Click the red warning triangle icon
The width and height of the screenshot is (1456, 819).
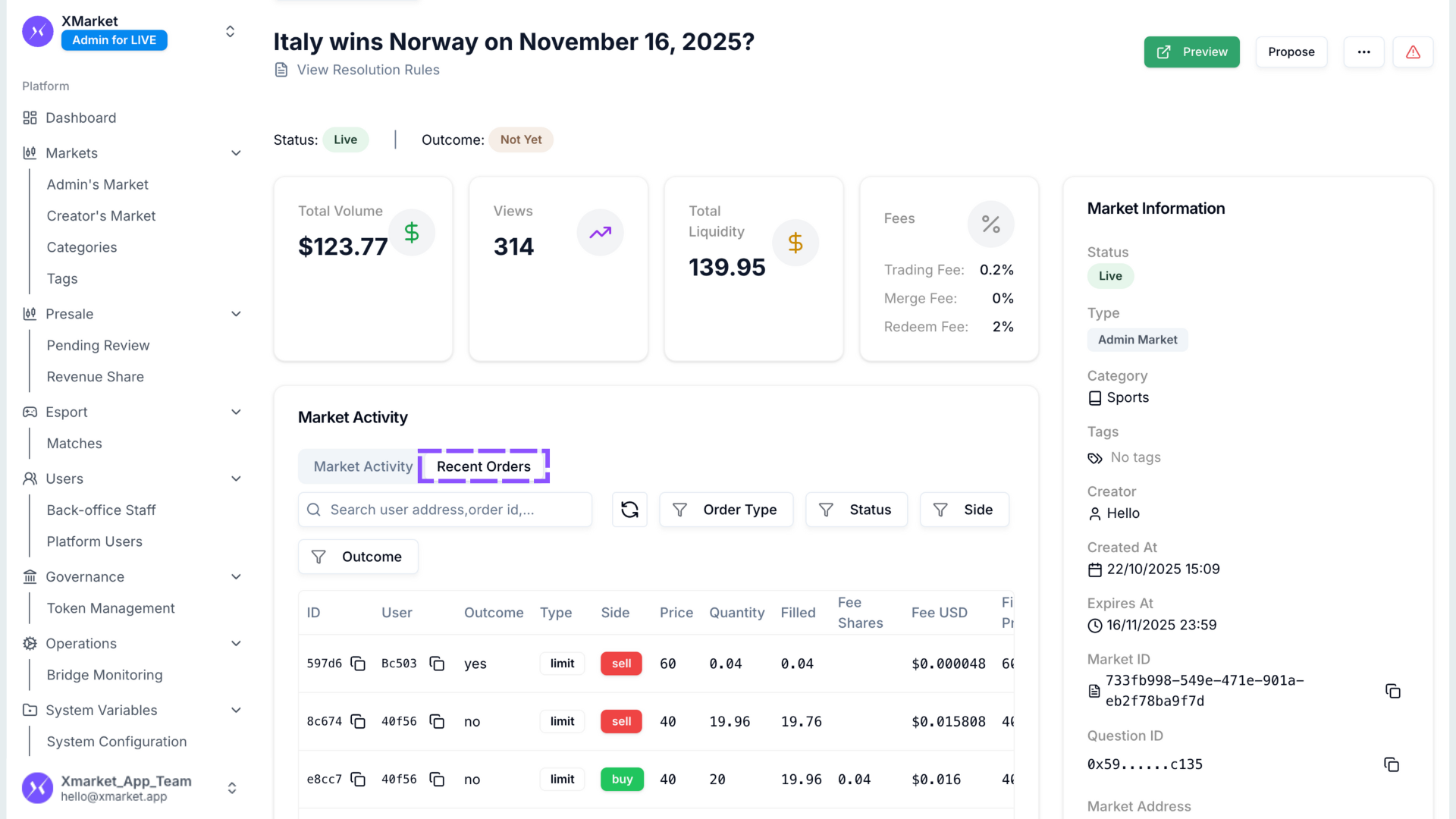pos(1413,52)
